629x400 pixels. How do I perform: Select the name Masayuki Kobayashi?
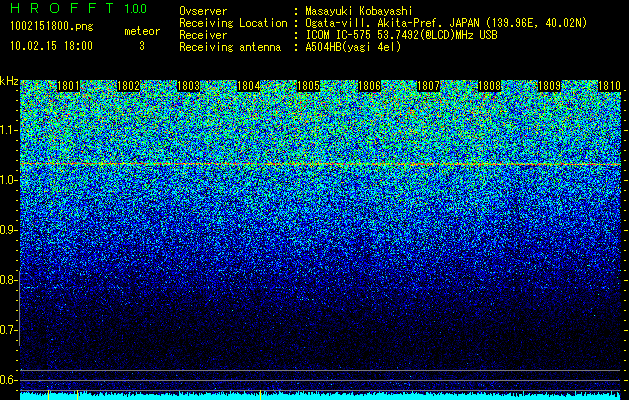tap(359, 12)
